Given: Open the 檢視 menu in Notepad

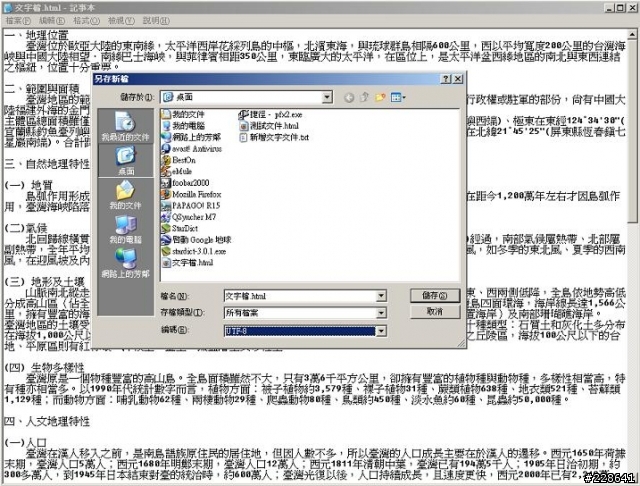Looking at the screenshot, I should point(121,20).
